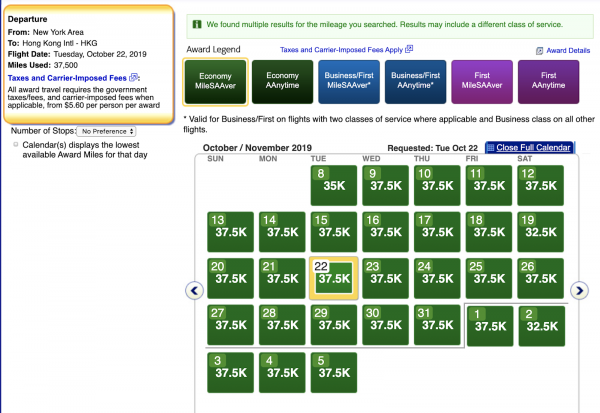Screen dimensions: 600x413
Task: Click popup icon by top Taxes and Fees link
Action: tap(410, 49)
